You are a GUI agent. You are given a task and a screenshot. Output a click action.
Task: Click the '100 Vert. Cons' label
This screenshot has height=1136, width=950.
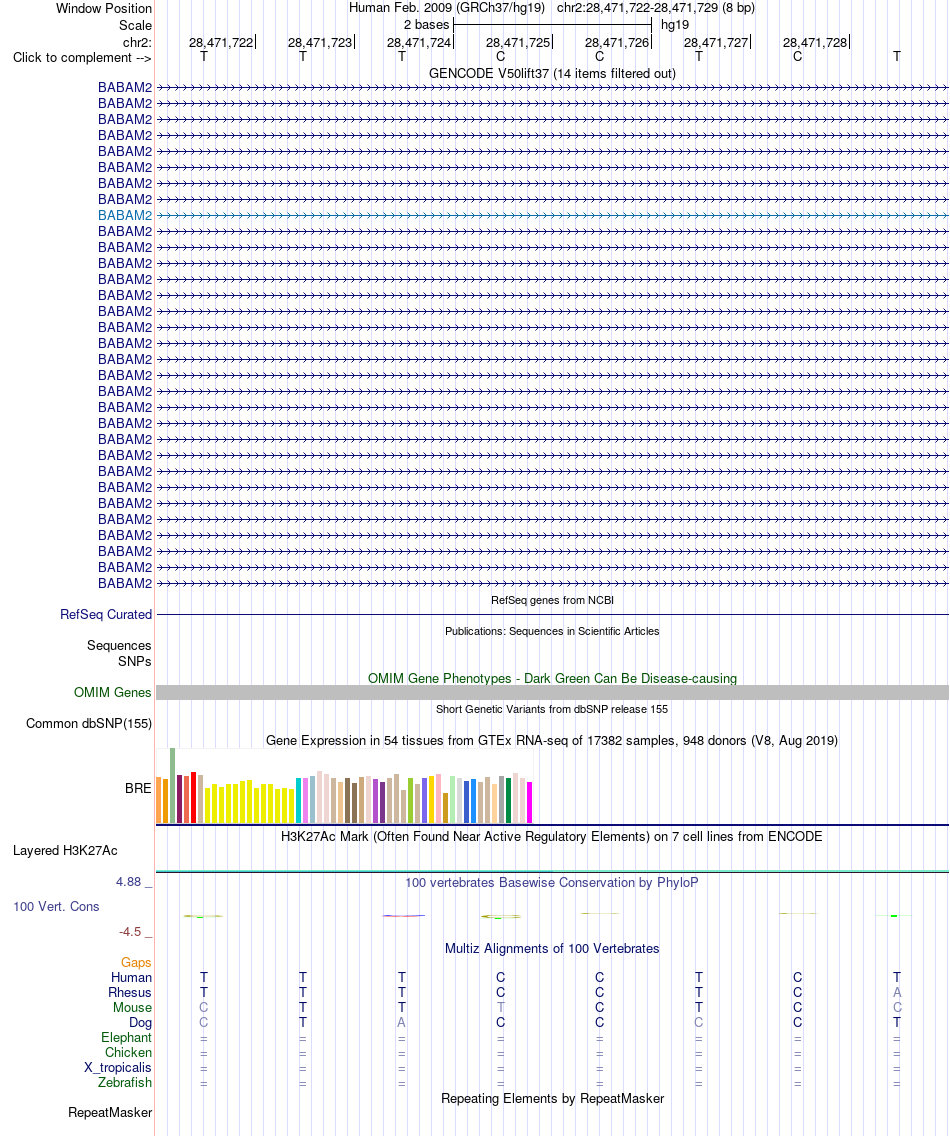click(57, 906)
